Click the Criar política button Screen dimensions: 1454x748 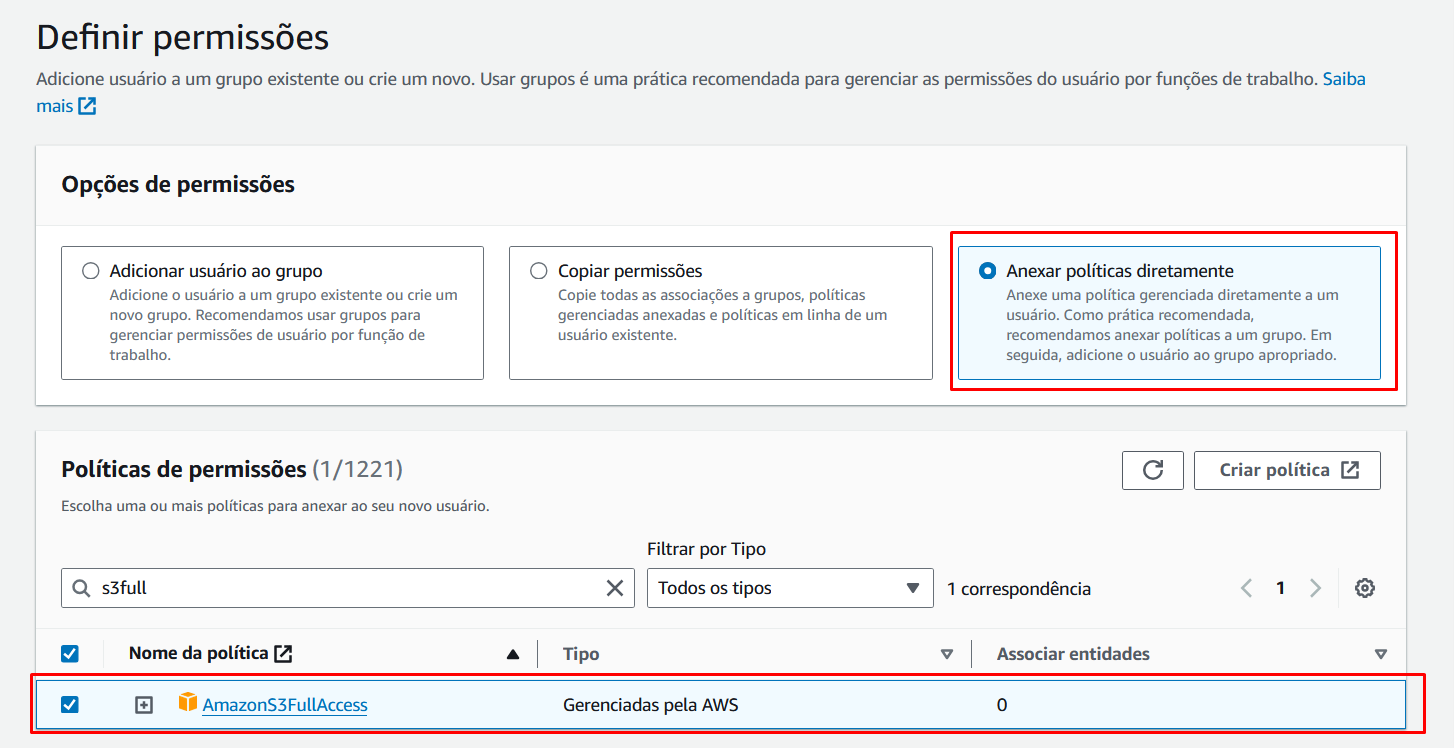click(x=1287, y=470)
